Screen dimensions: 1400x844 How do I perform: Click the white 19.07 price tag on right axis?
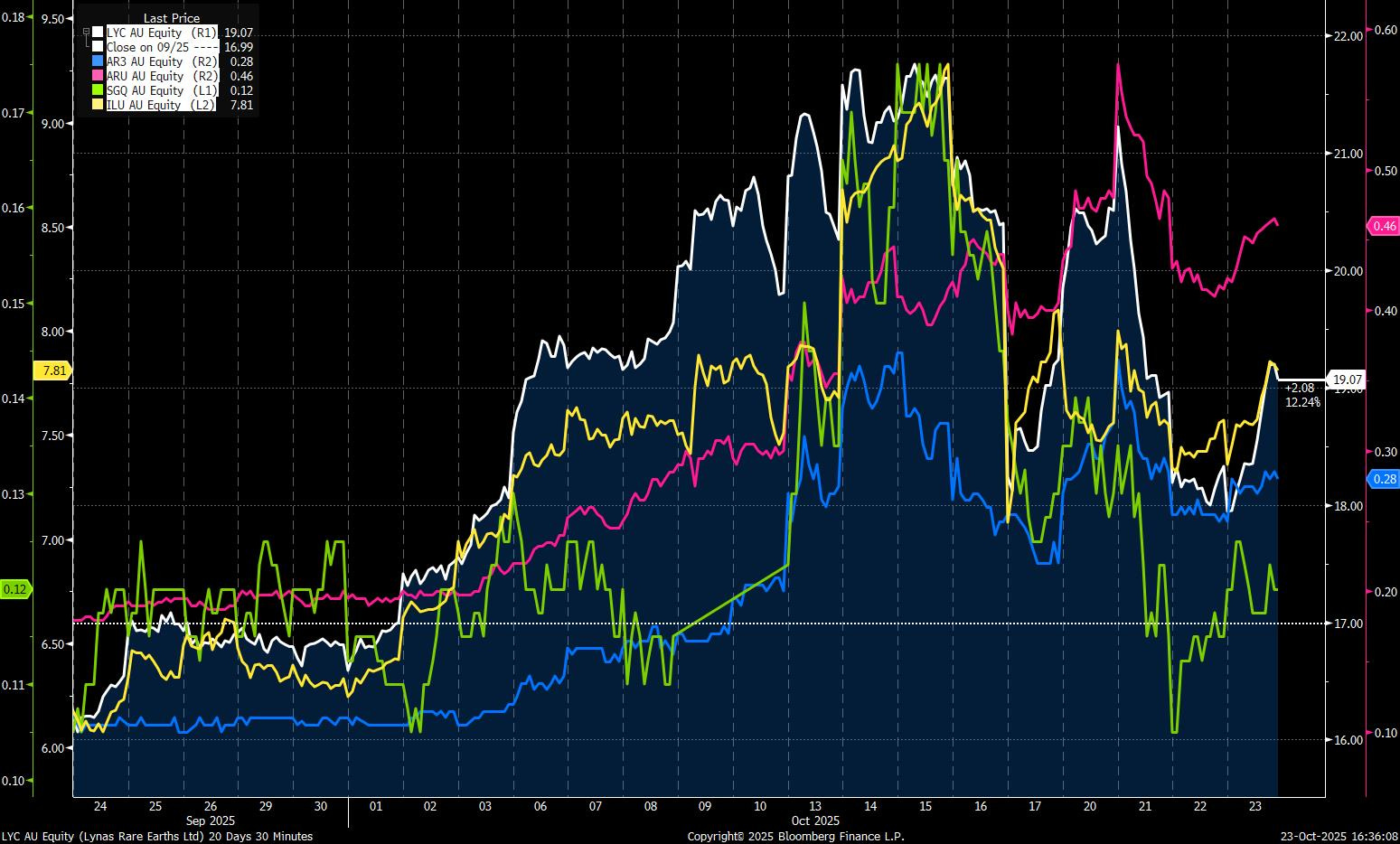tap(1347, 380)
